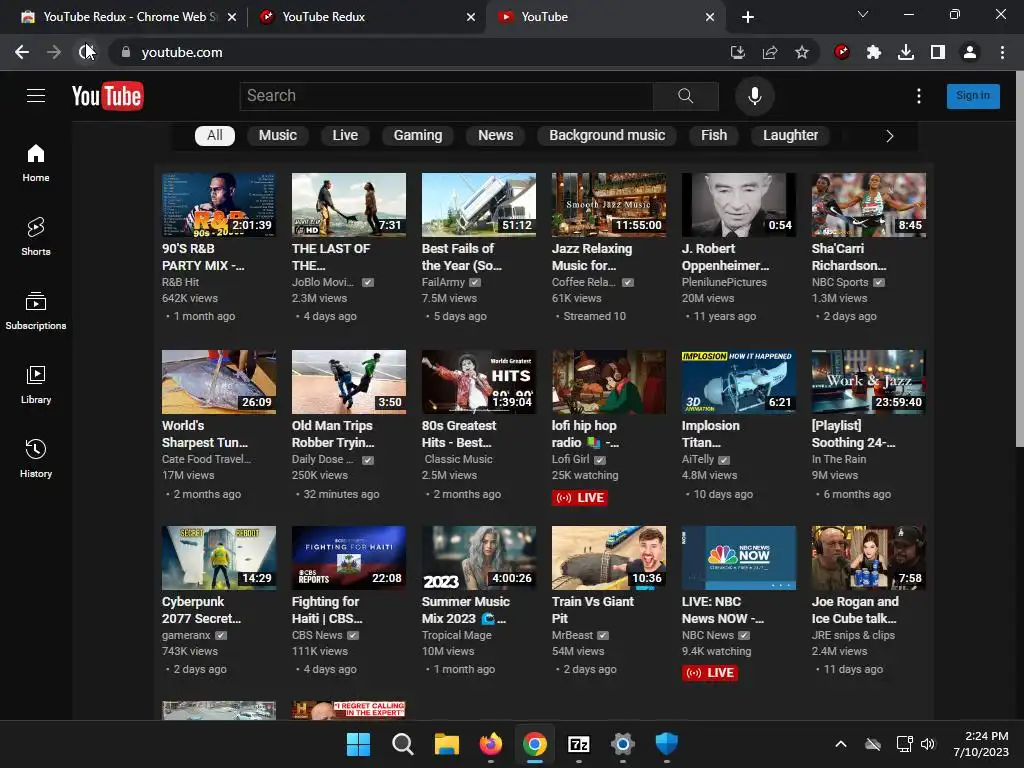This screenshot has width=1024, height=768.
Task: Open CBS News channel link
Action: click(317, 635)
